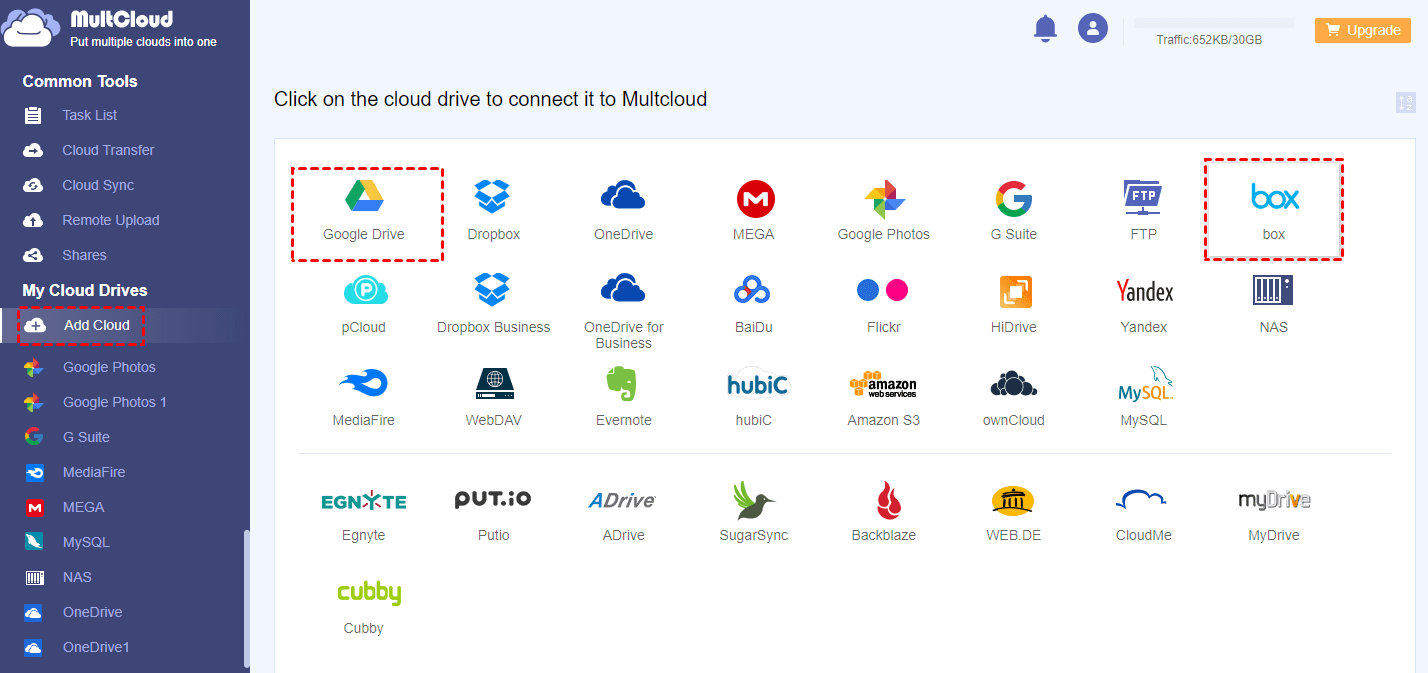Screen dimensions: 1428x673
Task: Toggle the A-Z sort order icon
Action: pos(1405,102)
